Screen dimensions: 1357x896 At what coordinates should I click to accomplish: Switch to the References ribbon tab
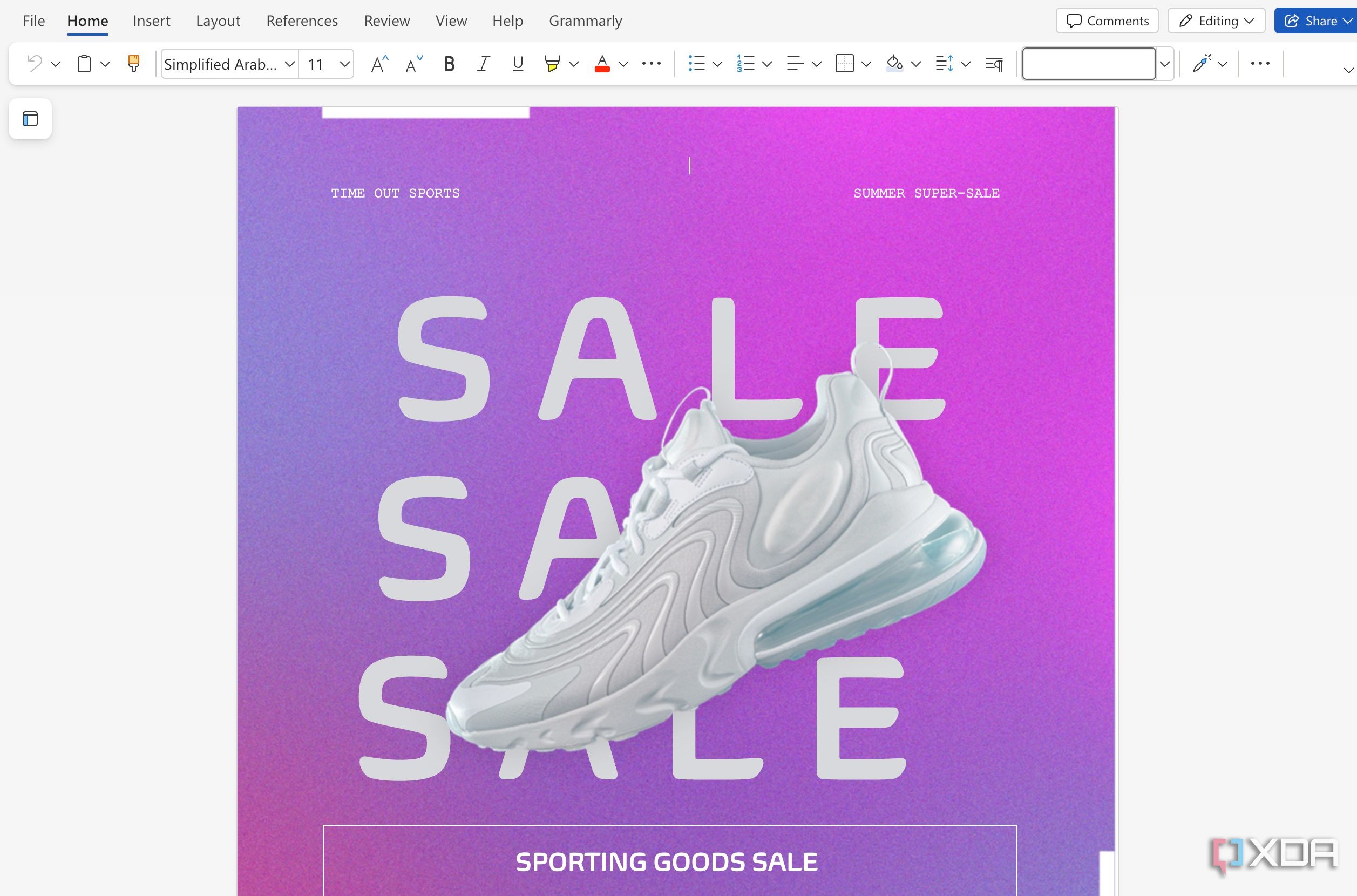302,21
